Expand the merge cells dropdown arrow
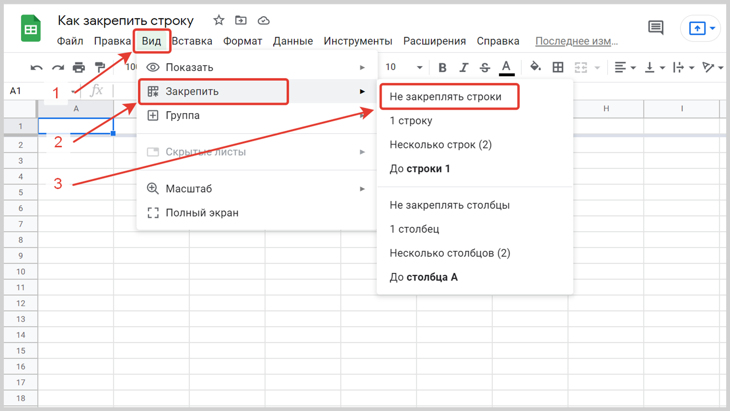The height and width of the screenshot is (411, 730). point(597,68)
